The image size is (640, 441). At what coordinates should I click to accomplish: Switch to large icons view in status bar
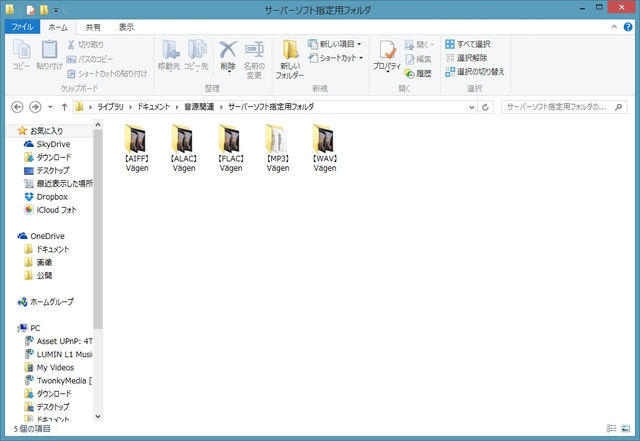(x=627, y=428)
